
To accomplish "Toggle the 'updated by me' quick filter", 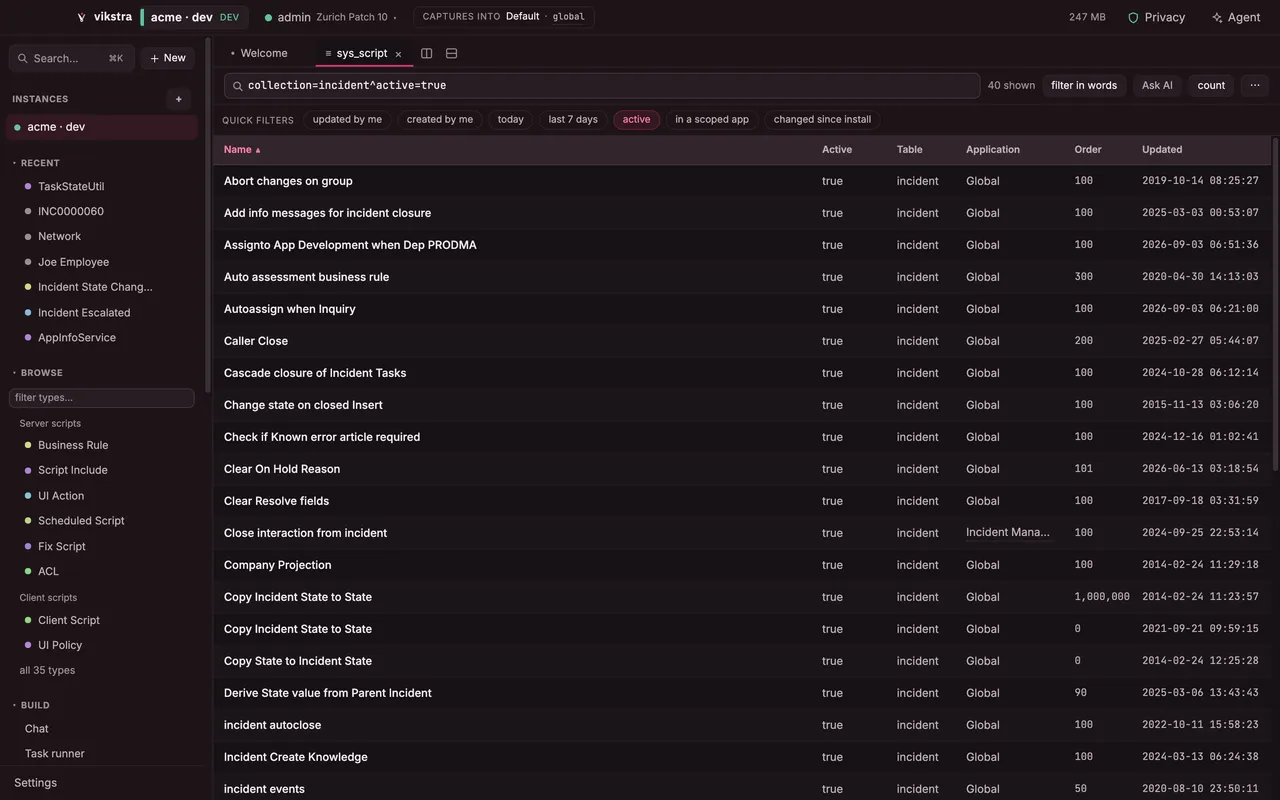I will (x=347, y=119).
